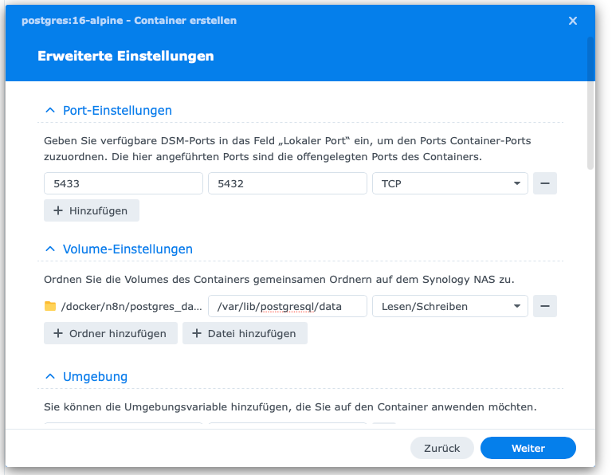Screen dimensions: 612x475
Task: Collapse the Volume-Einstellungen section
Action: point(50,249)
